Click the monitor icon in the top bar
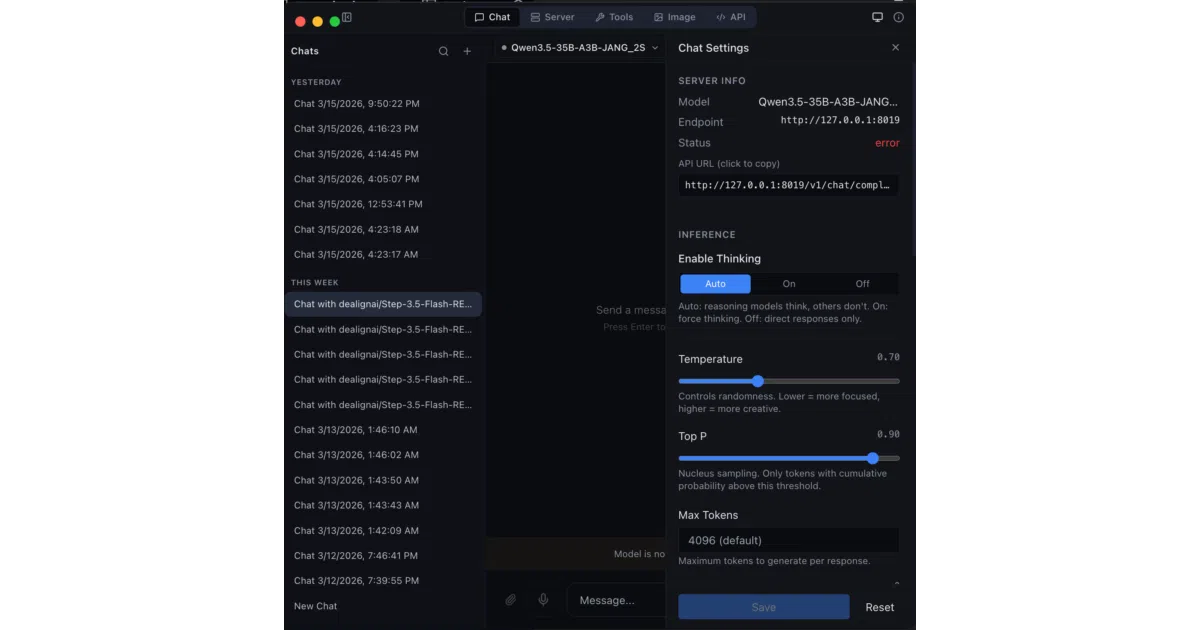Image resolution: width=1200 pixels, height=630 pixels. pos(878,17)
